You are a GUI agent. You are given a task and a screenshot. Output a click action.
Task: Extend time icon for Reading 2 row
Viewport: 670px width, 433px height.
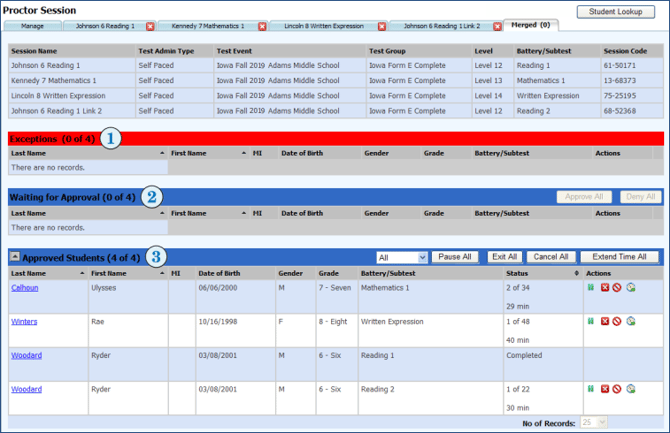631,389
